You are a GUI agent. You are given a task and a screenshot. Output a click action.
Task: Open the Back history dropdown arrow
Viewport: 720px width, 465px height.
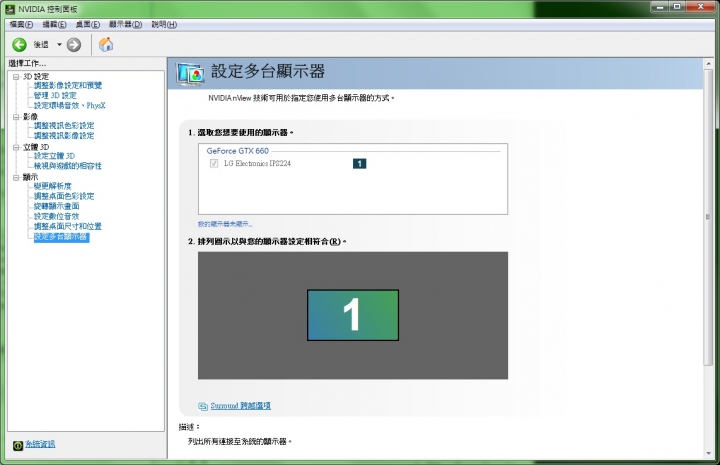pos(59,45)
